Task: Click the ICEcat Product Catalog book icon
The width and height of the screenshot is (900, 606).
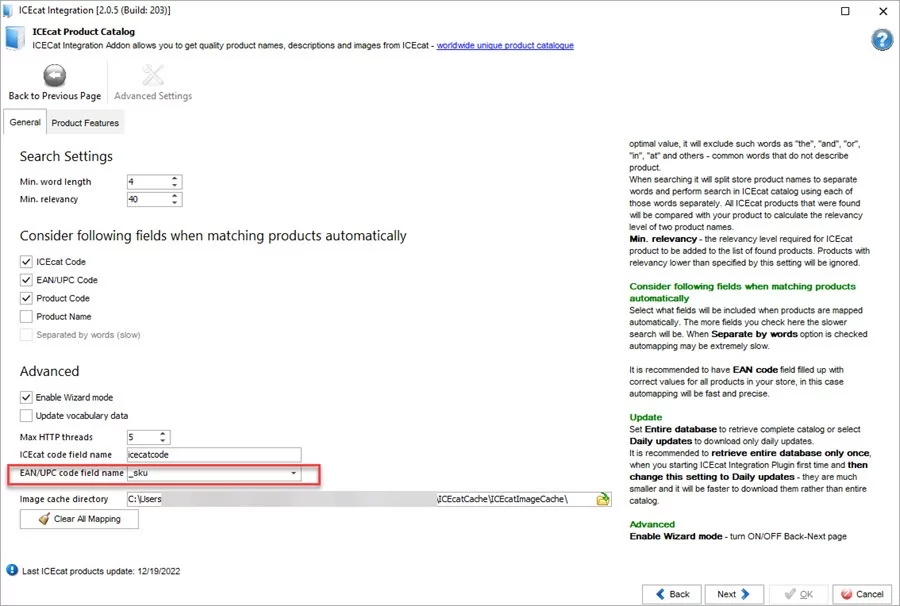Action: point(13,37)
